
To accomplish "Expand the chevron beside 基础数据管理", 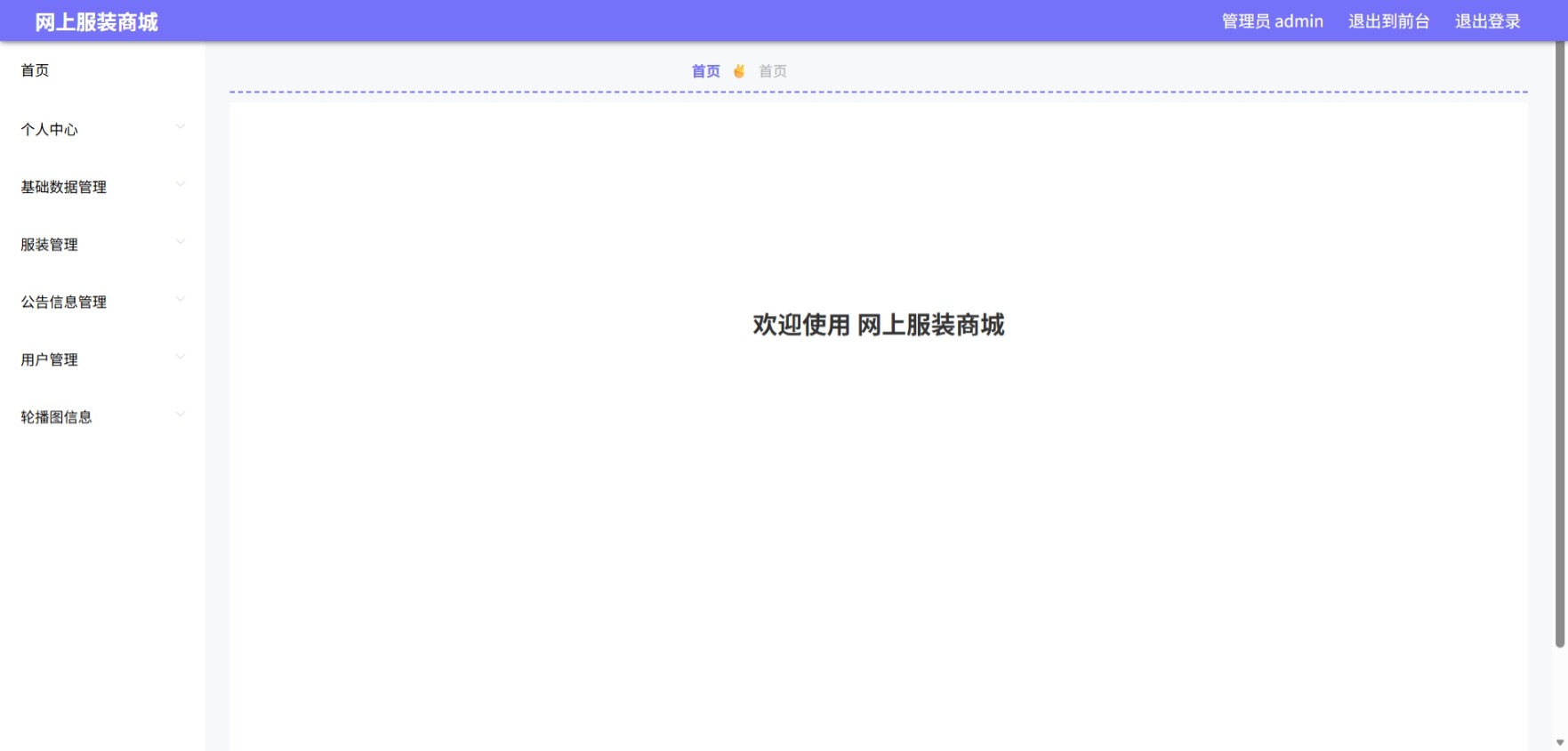I will tap(181, 184).
